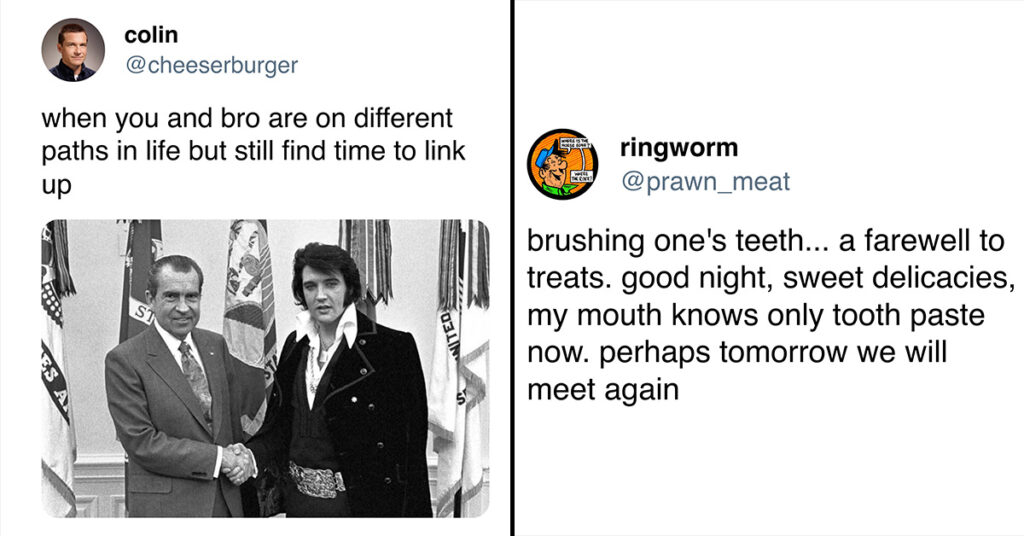Image resolution: width=1024 pixels, height=536 pixels.
Task: Select the "different paths in life" tweet text
Action: click(253, 151)
